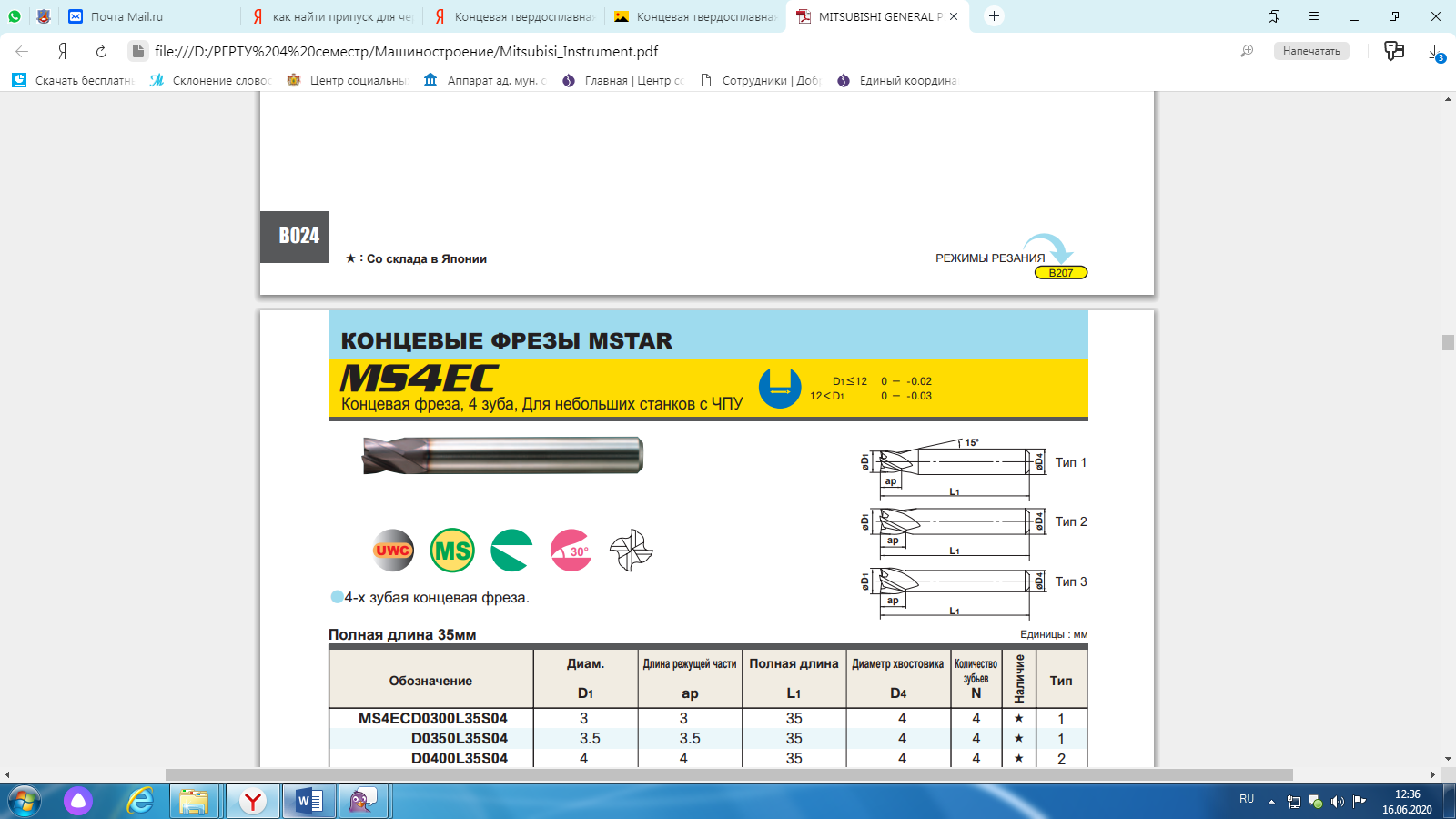Show hidden system tray icons
This screenshot has width=1456, height=819.
[1271, 802]
